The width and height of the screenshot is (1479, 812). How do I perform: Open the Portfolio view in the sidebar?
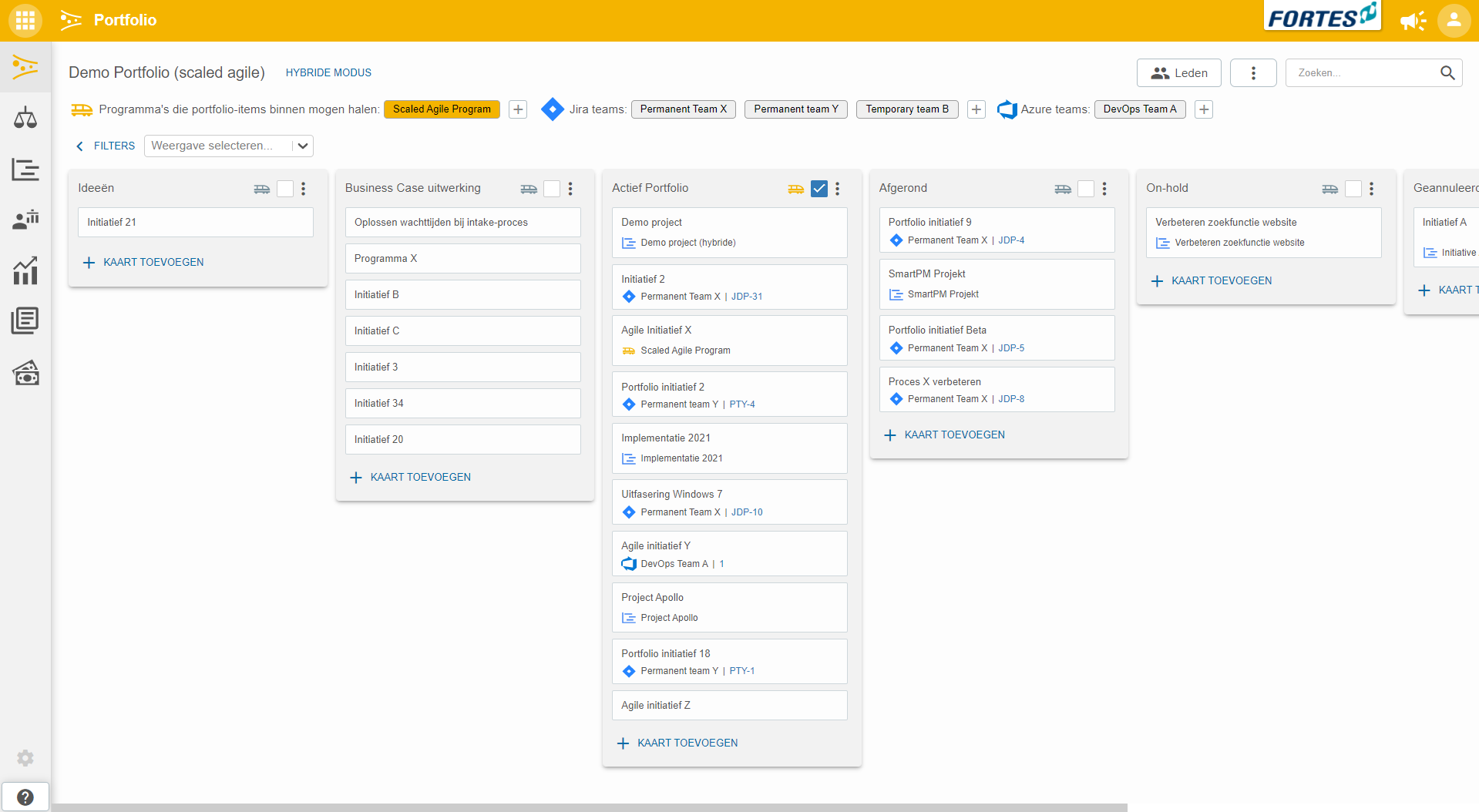click(25, 68)
